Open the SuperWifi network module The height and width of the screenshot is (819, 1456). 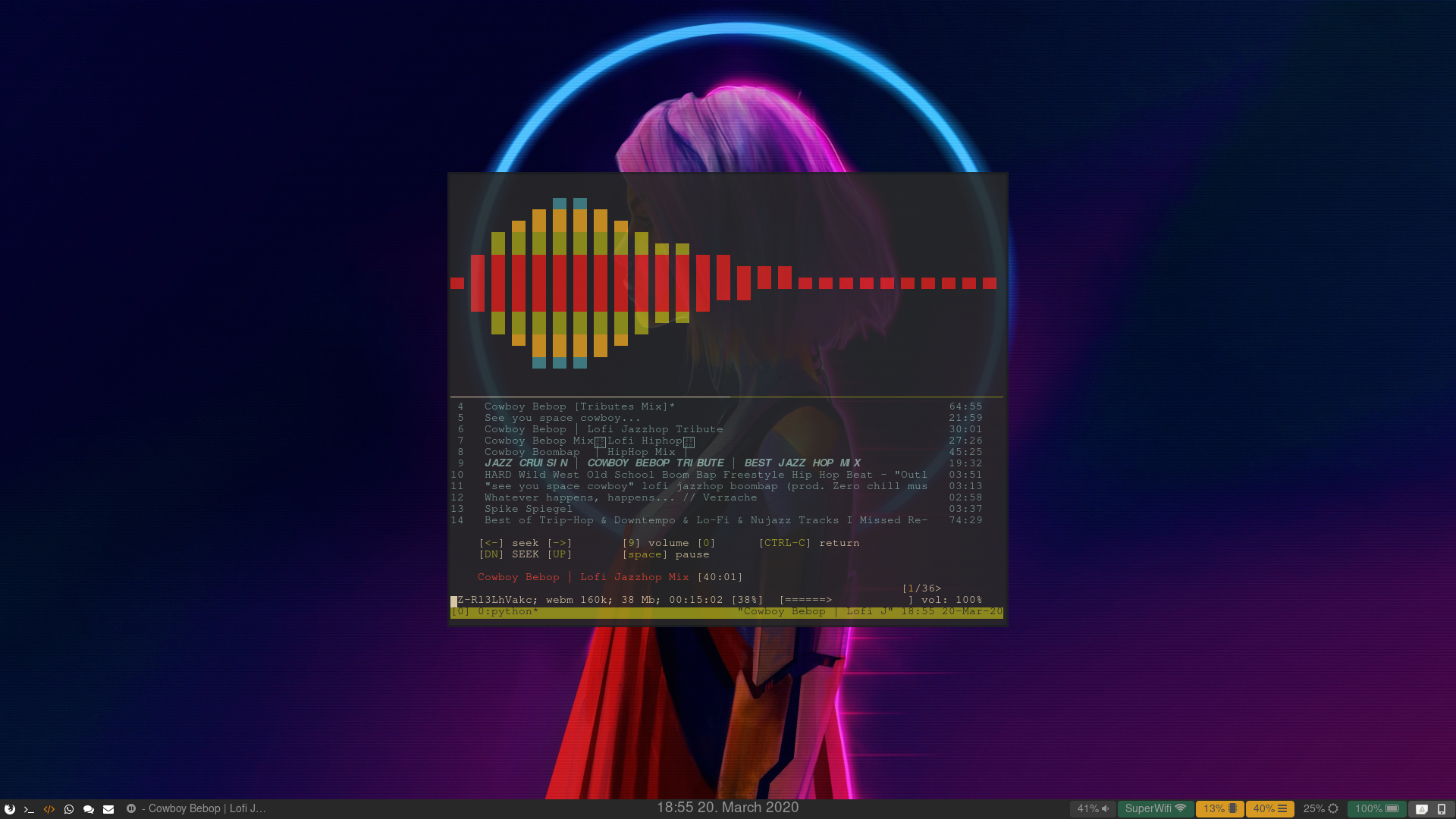1155,809
